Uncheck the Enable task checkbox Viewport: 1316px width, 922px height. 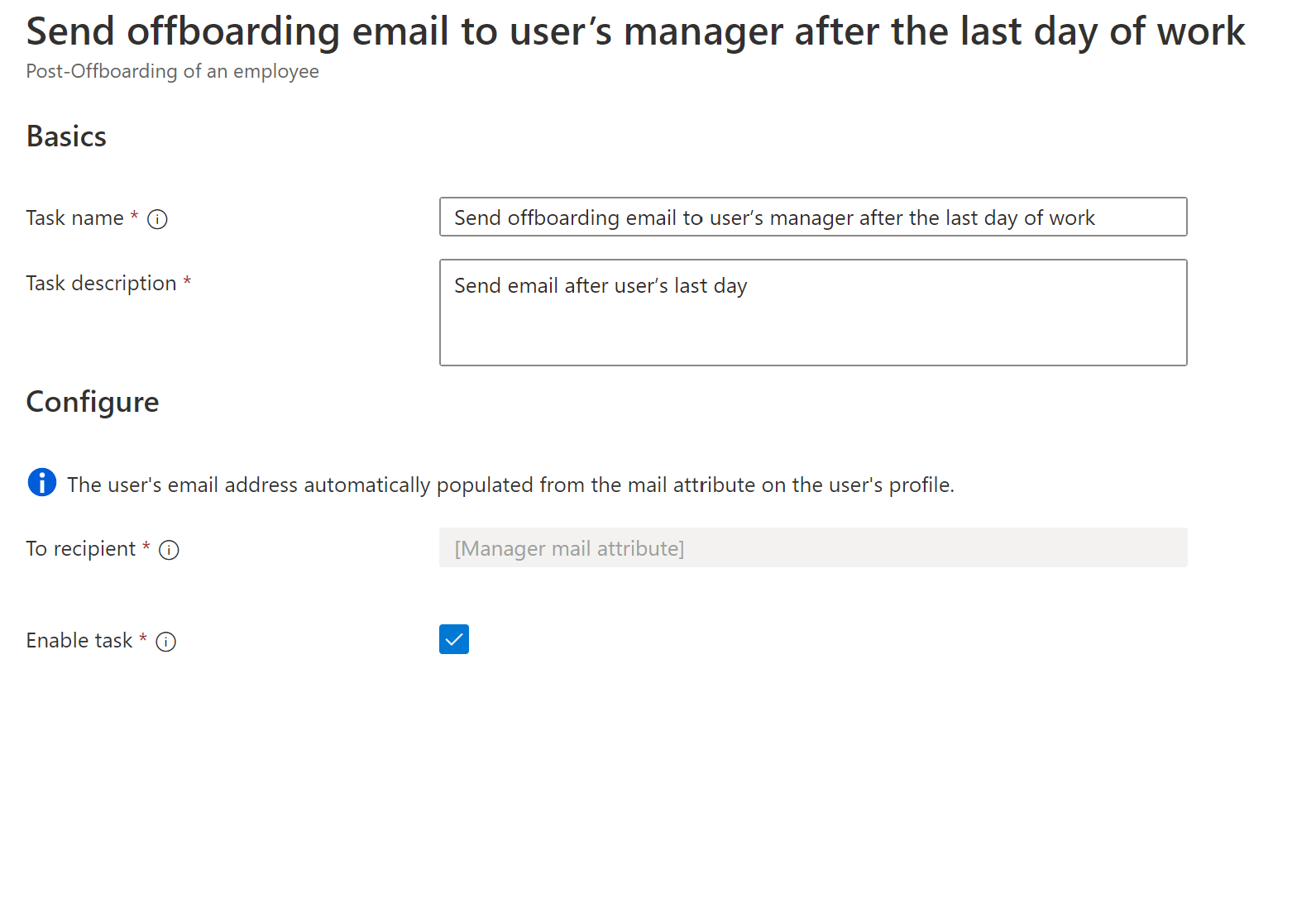454,639
